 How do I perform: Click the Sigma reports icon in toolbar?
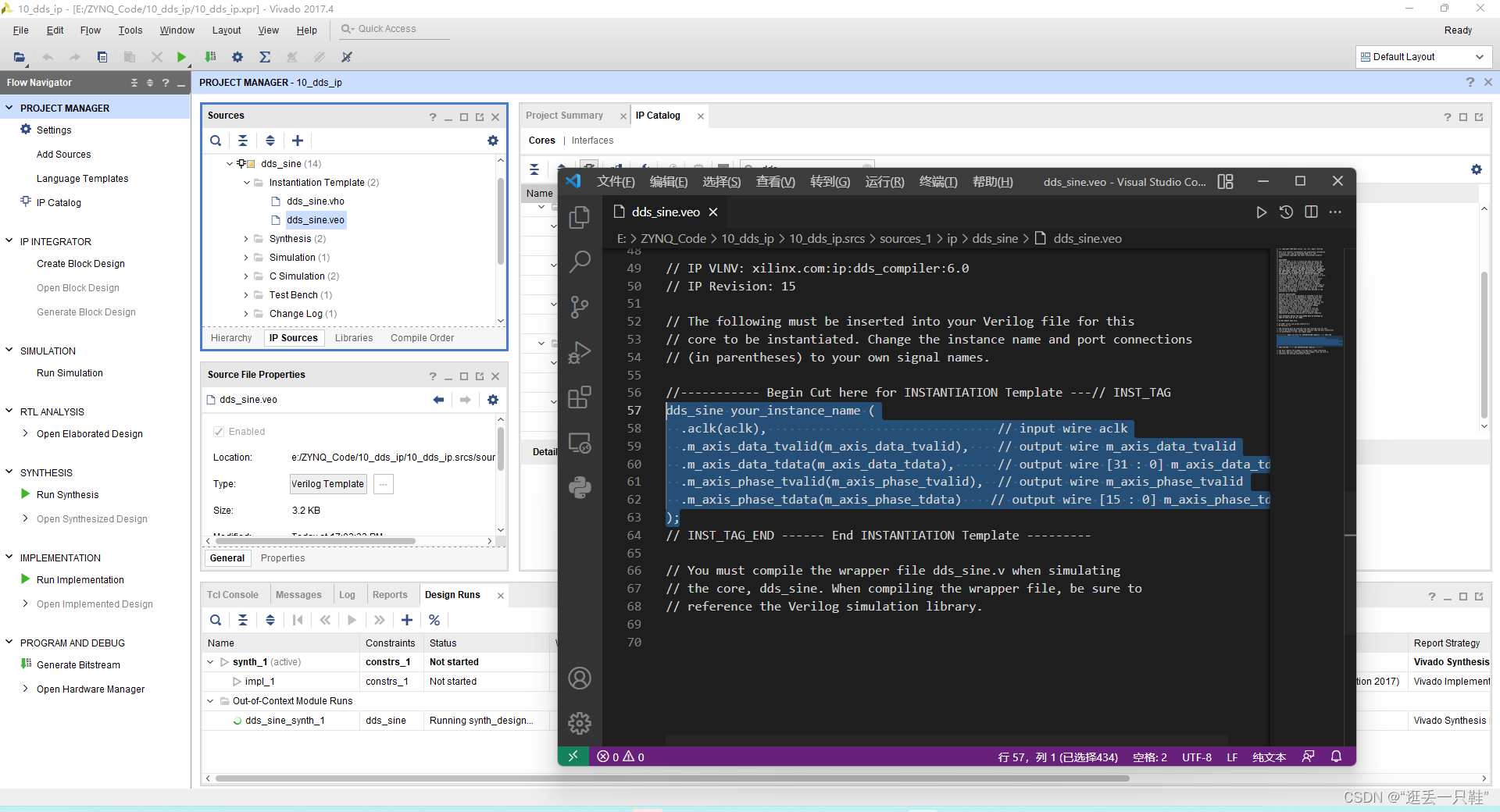[x=265, y=57]
